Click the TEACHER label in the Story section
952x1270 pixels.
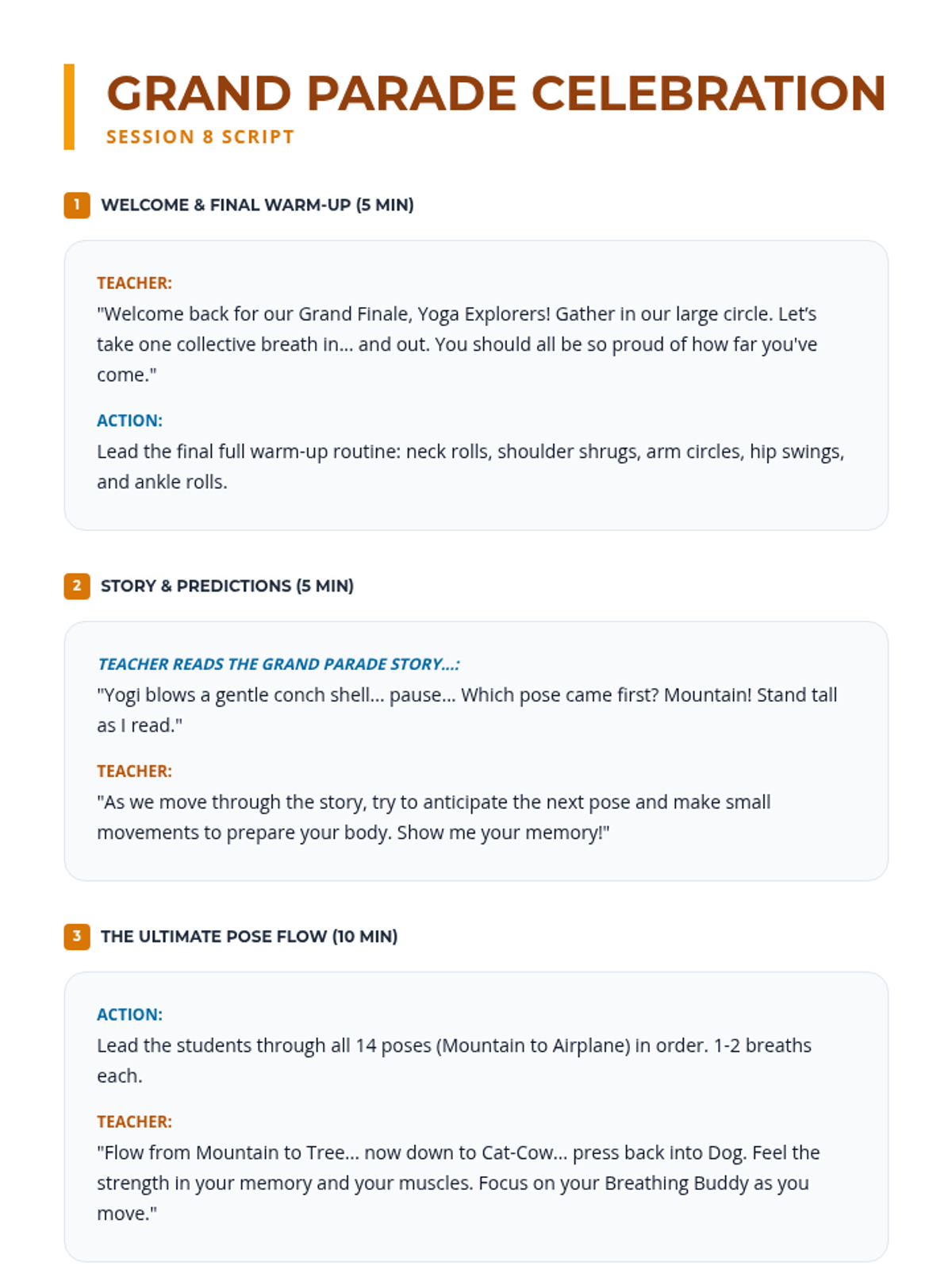click(134, 772)
